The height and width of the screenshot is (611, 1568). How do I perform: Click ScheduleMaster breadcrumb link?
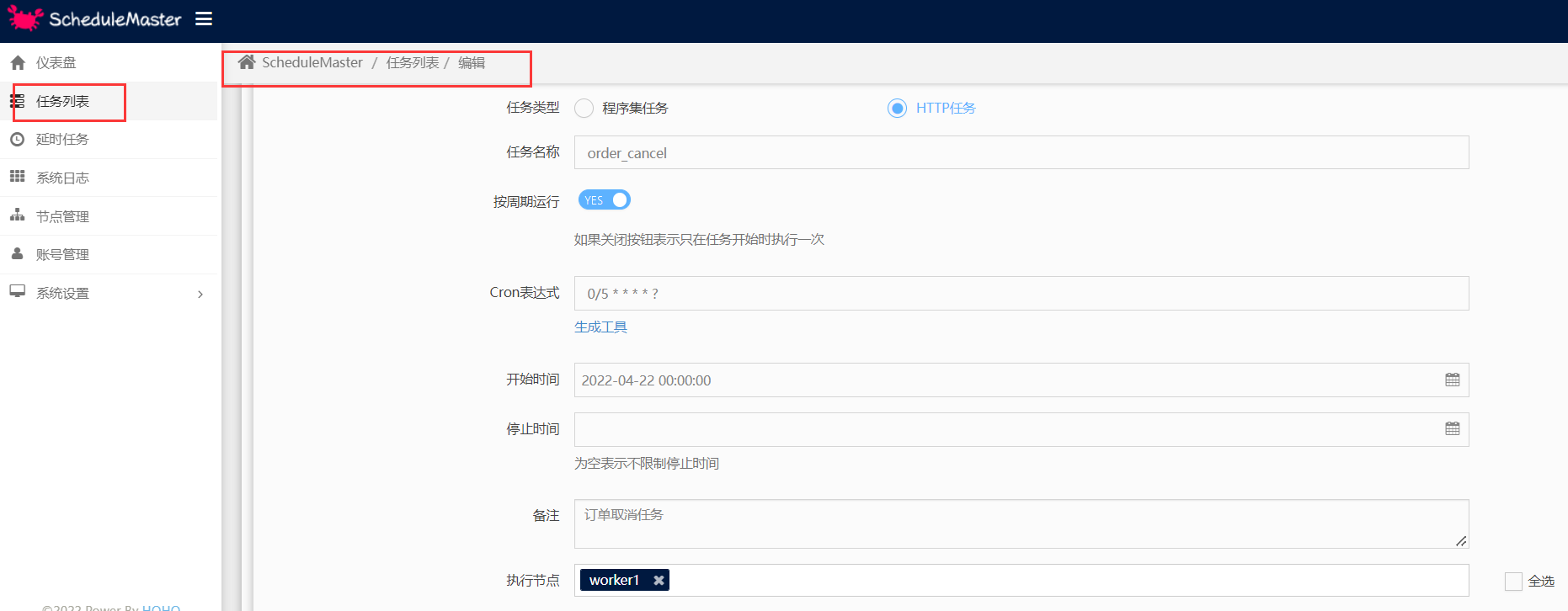click(x=312, y=62)
